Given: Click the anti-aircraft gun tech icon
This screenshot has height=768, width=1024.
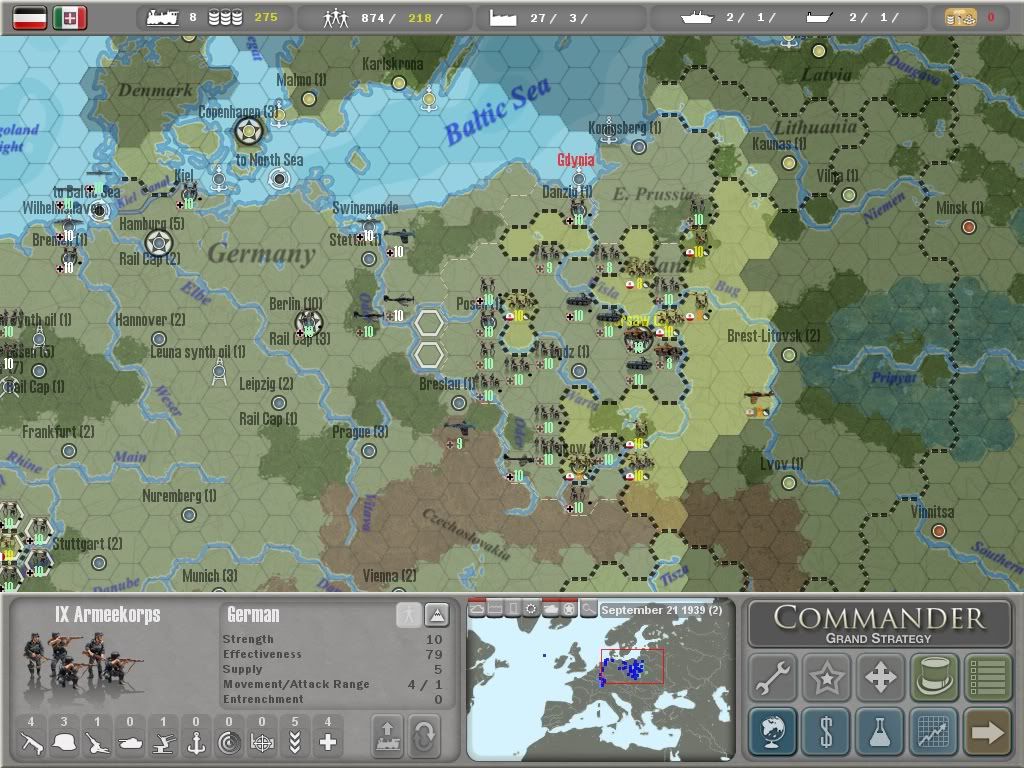Looking at the screenshot, I should (163, 742).
